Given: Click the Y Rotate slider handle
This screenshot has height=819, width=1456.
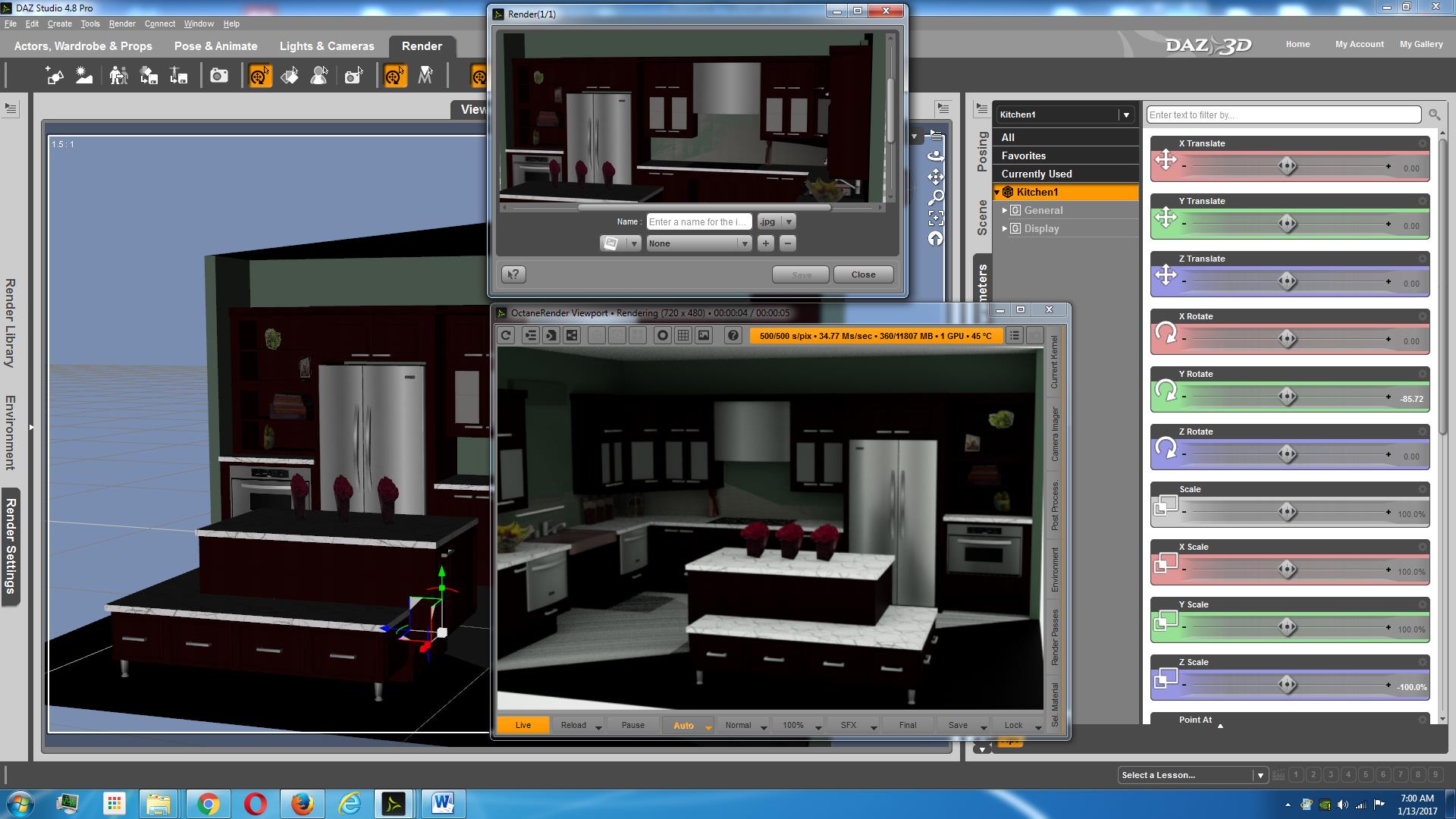Looking at the screenshot, I should [1287, 396].
